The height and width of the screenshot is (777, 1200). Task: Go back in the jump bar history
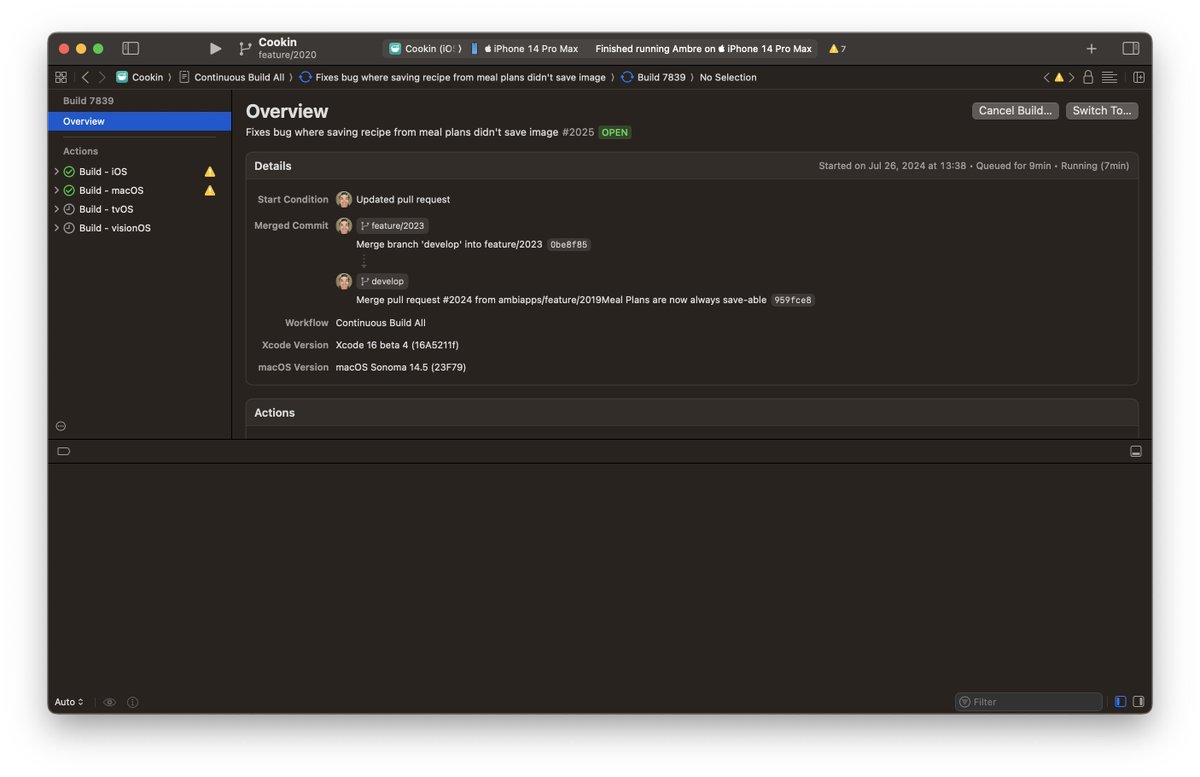(85, 77)
